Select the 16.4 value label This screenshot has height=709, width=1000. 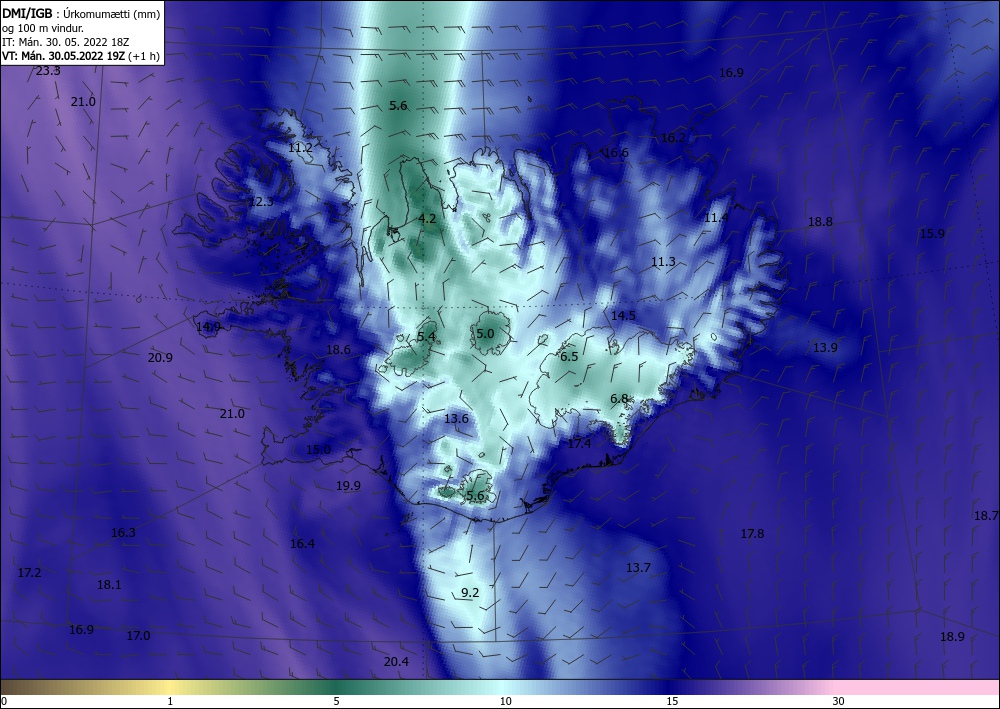coord(302,544)
